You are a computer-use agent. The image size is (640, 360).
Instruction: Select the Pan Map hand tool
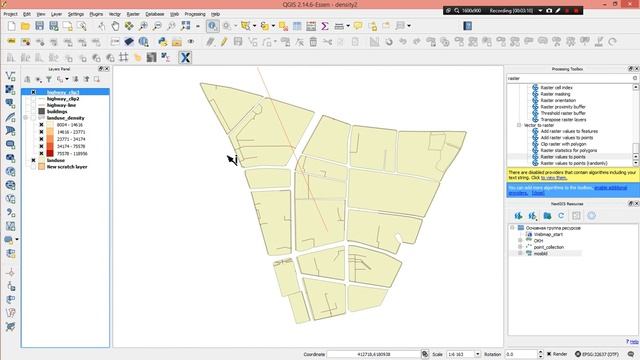click(115, 26)
